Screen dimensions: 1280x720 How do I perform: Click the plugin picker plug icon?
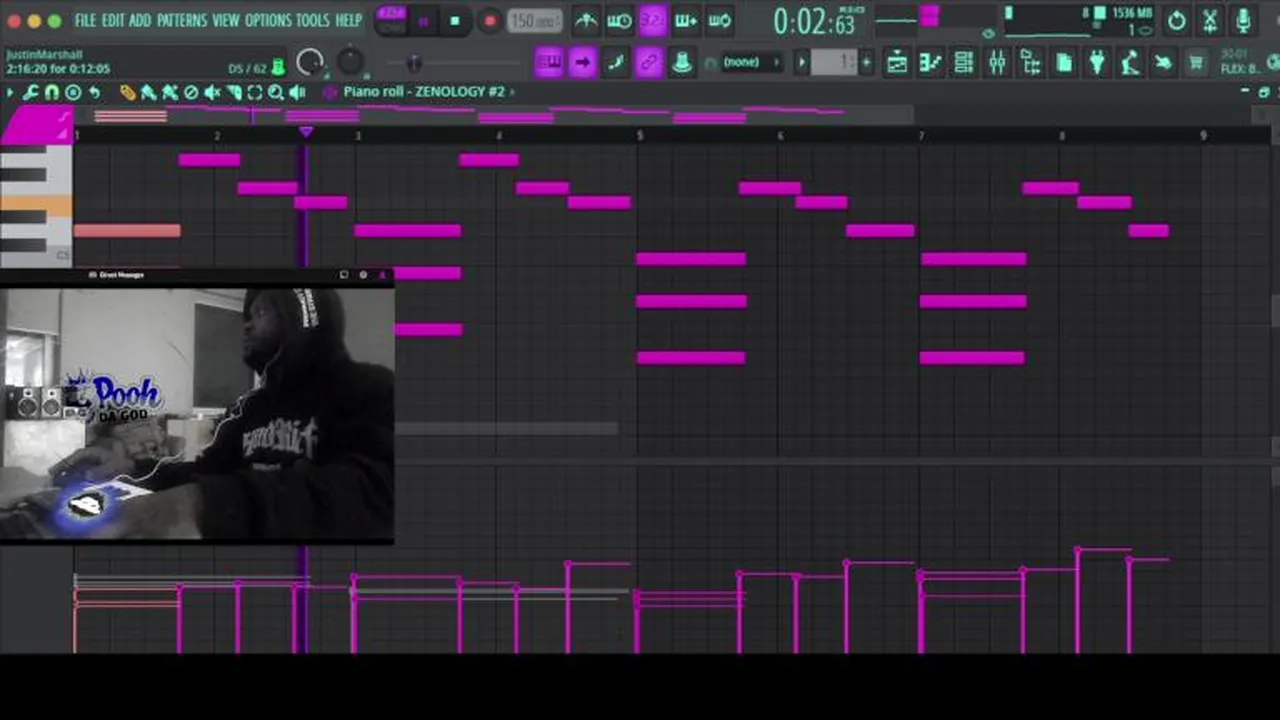point(1097,63)
